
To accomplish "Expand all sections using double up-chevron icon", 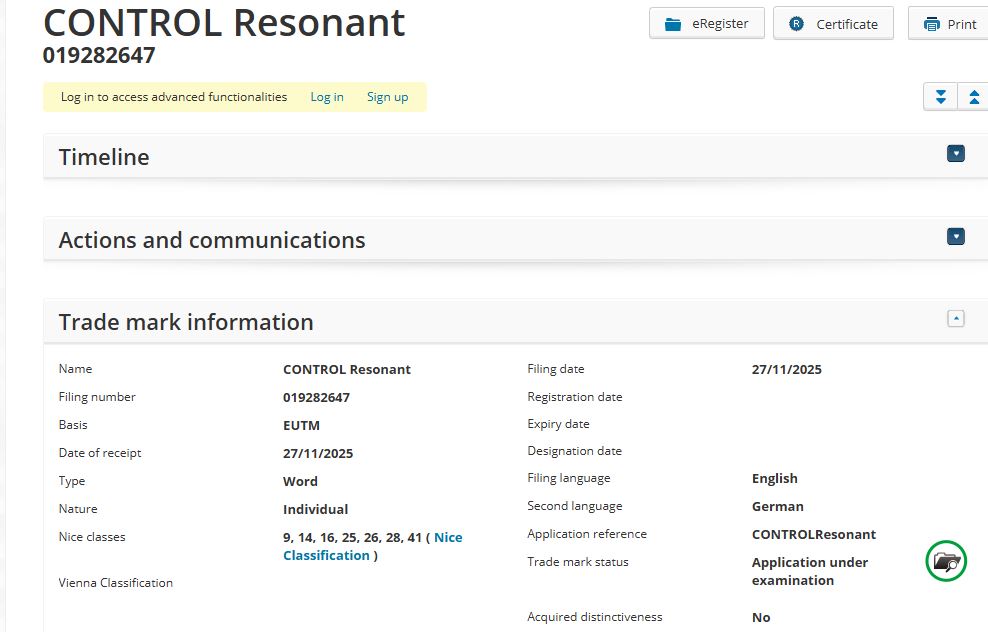I will tap(973, 96).
